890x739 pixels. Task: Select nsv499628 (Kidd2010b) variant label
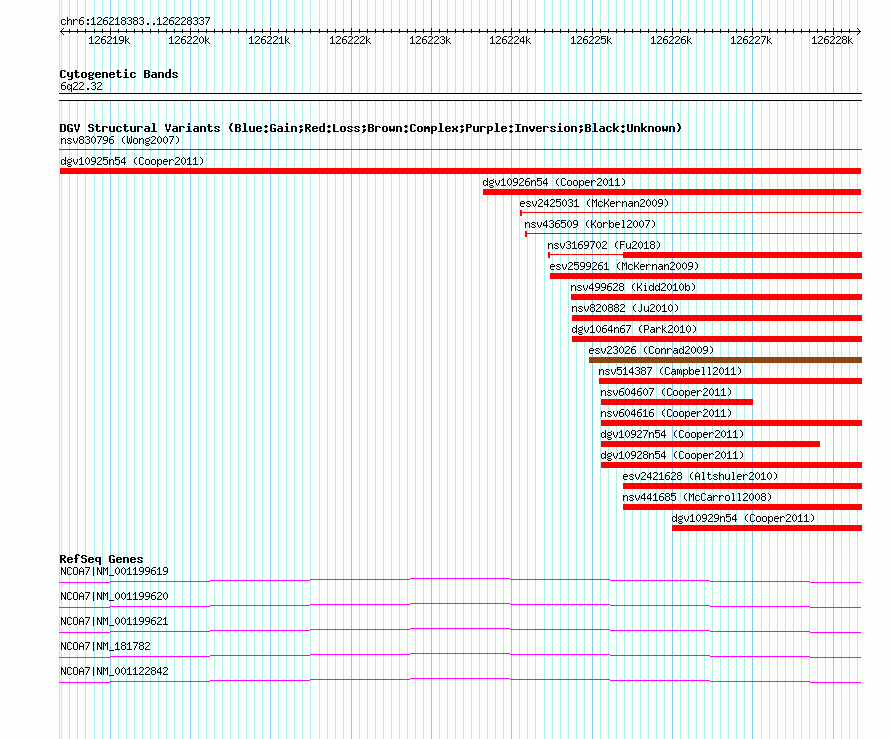point(633,287)
